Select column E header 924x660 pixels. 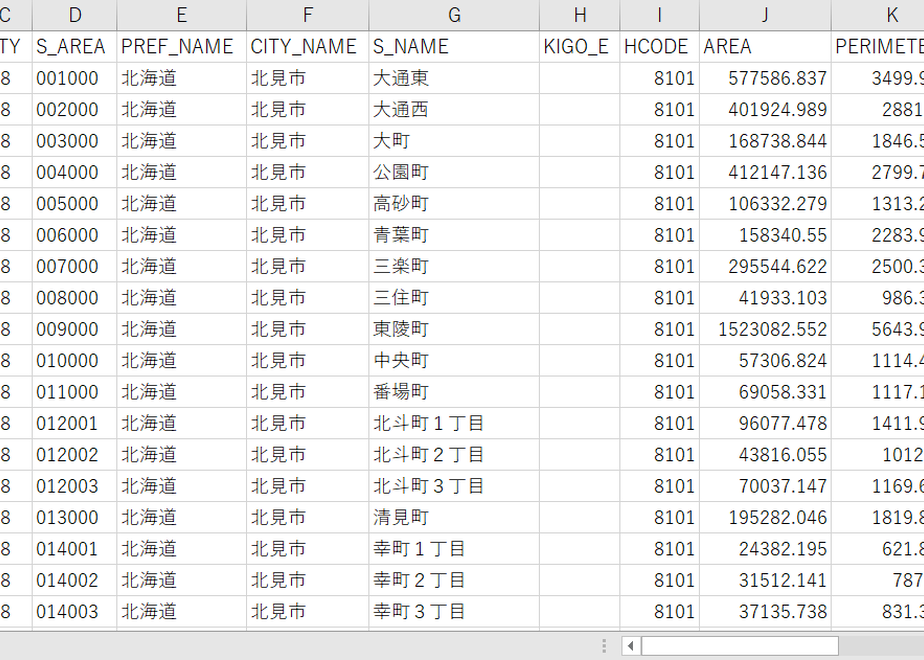coord(182,15)
